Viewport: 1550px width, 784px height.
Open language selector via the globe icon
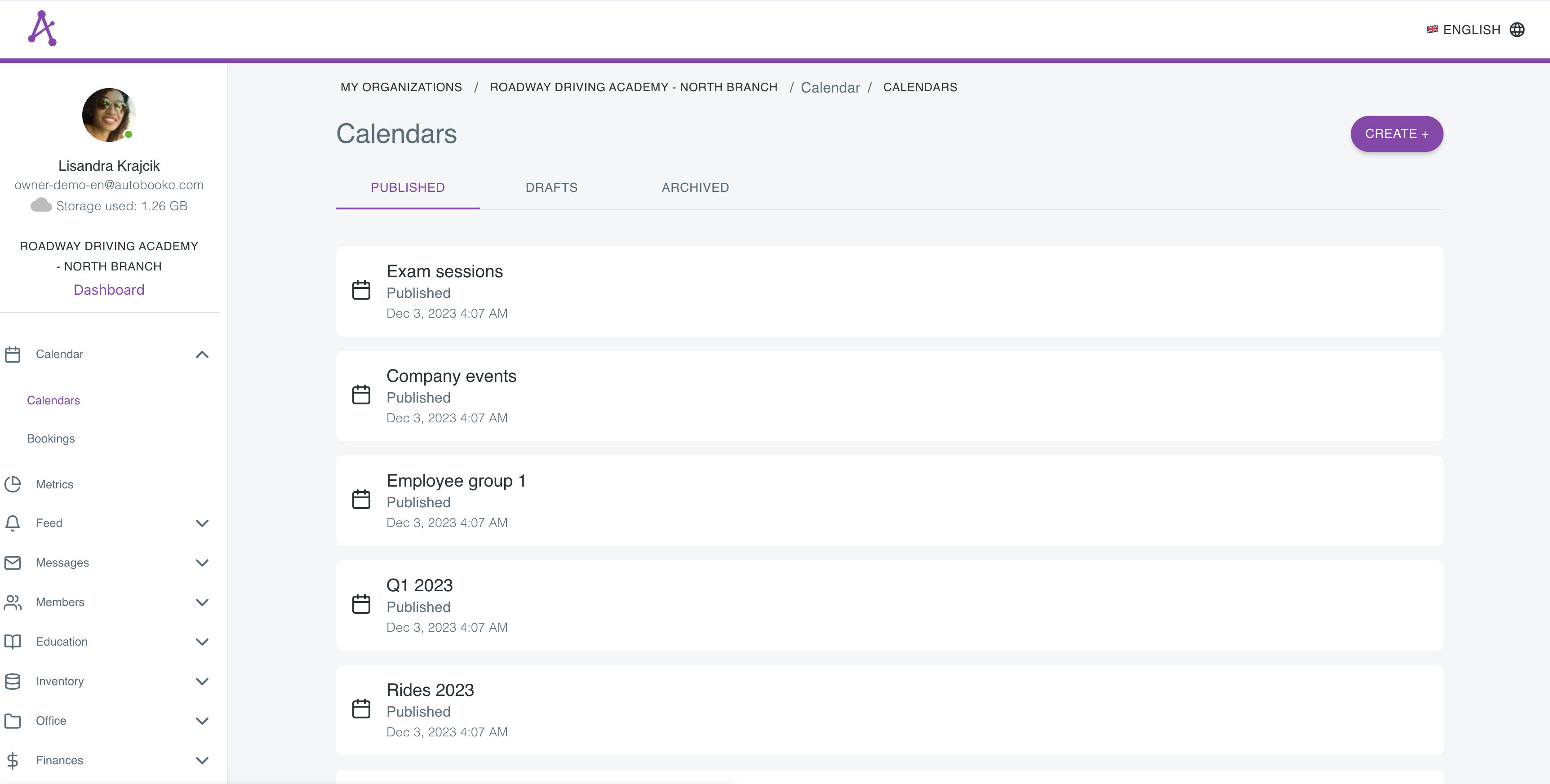tap(1517, 30)
